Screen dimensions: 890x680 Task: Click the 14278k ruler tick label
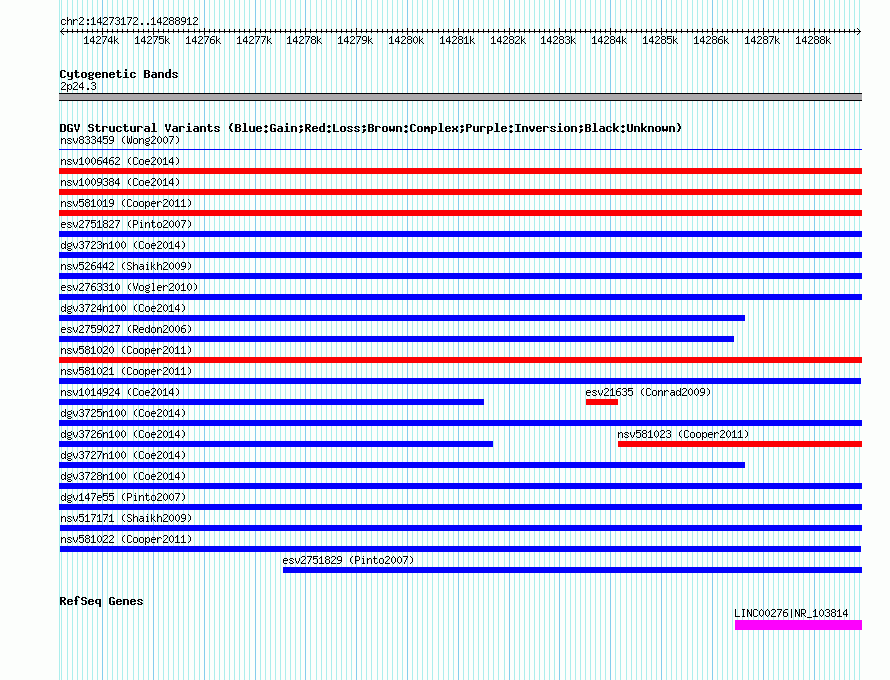point(304,40)
